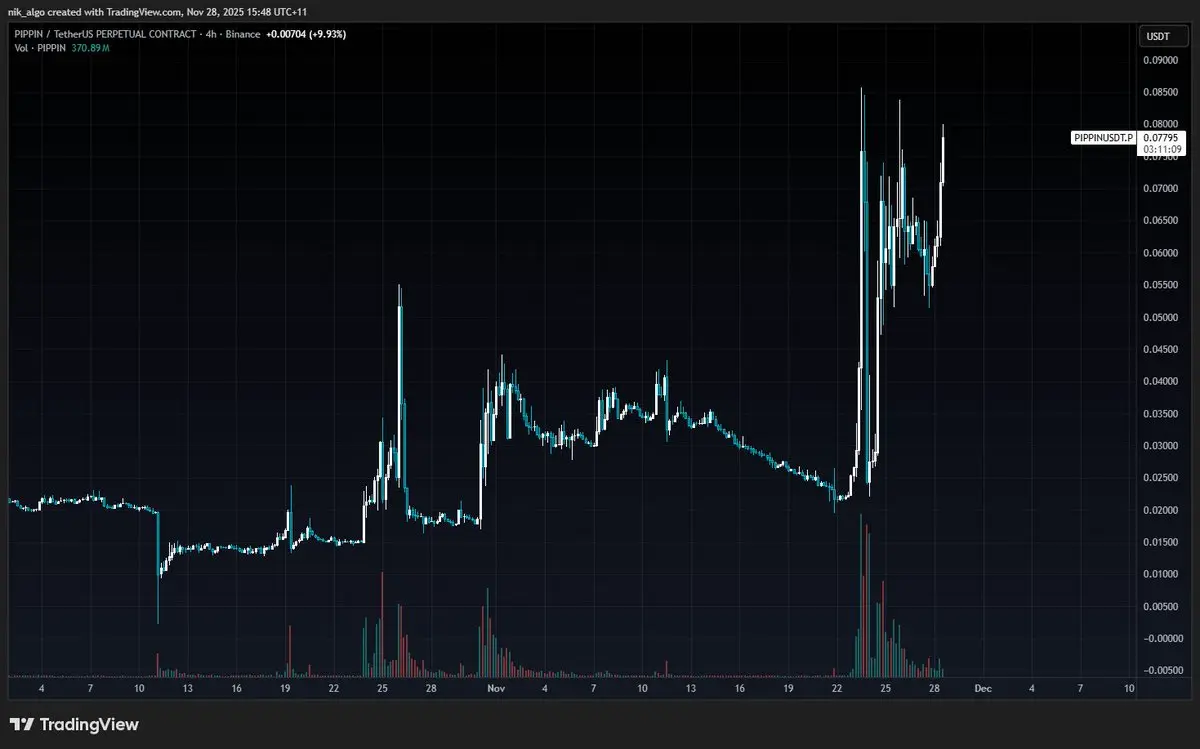Click the 0.01500 price axis label
The height and width of the screenshot is (749, 1200).
point(1162,542)
